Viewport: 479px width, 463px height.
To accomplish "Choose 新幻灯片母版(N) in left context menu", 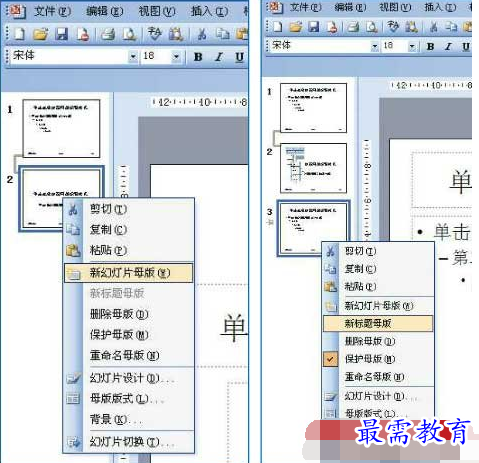I will [129, 273].
